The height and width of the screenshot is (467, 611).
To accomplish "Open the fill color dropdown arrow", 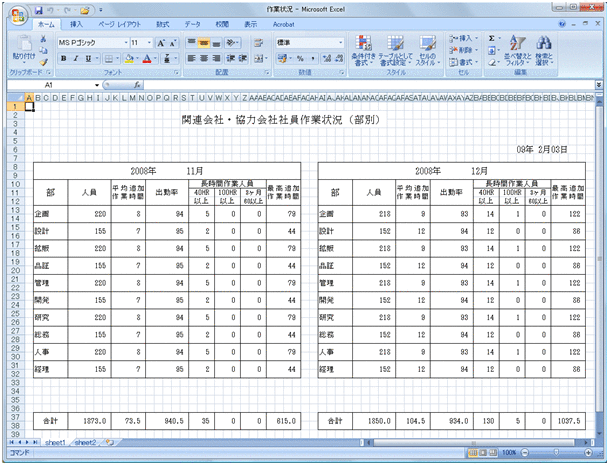I will [137, 59].
